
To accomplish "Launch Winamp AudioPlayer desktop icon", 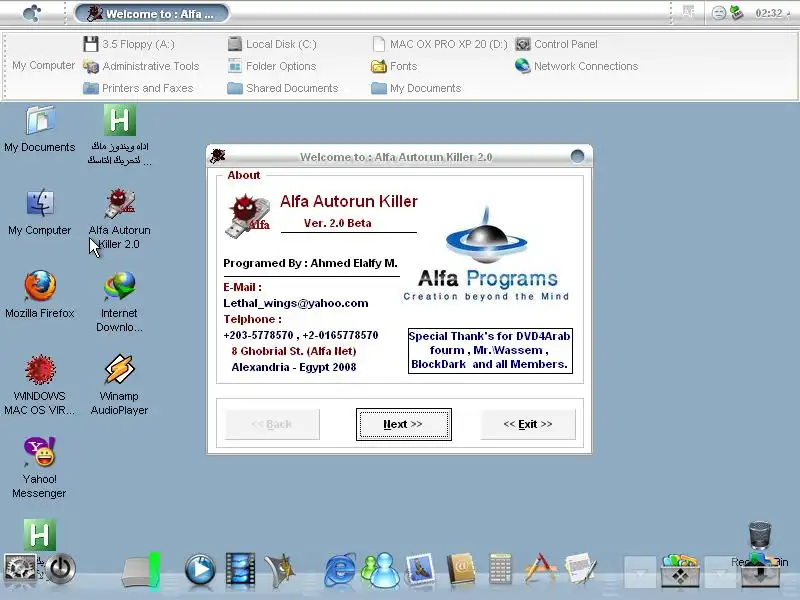I will [119, 385].
